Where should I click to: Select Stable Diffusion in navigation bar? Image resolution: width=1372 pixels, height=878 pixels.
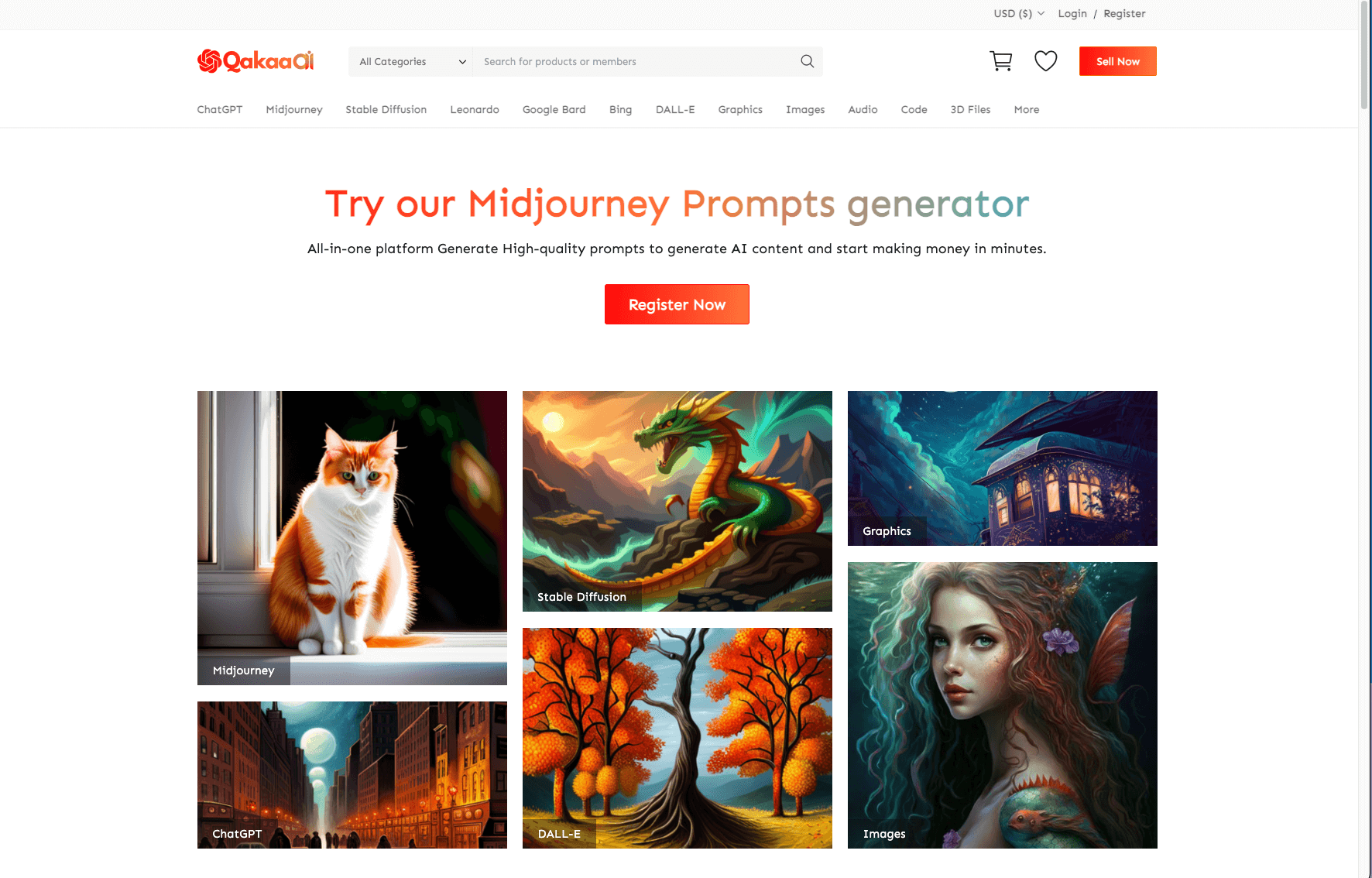386,109
